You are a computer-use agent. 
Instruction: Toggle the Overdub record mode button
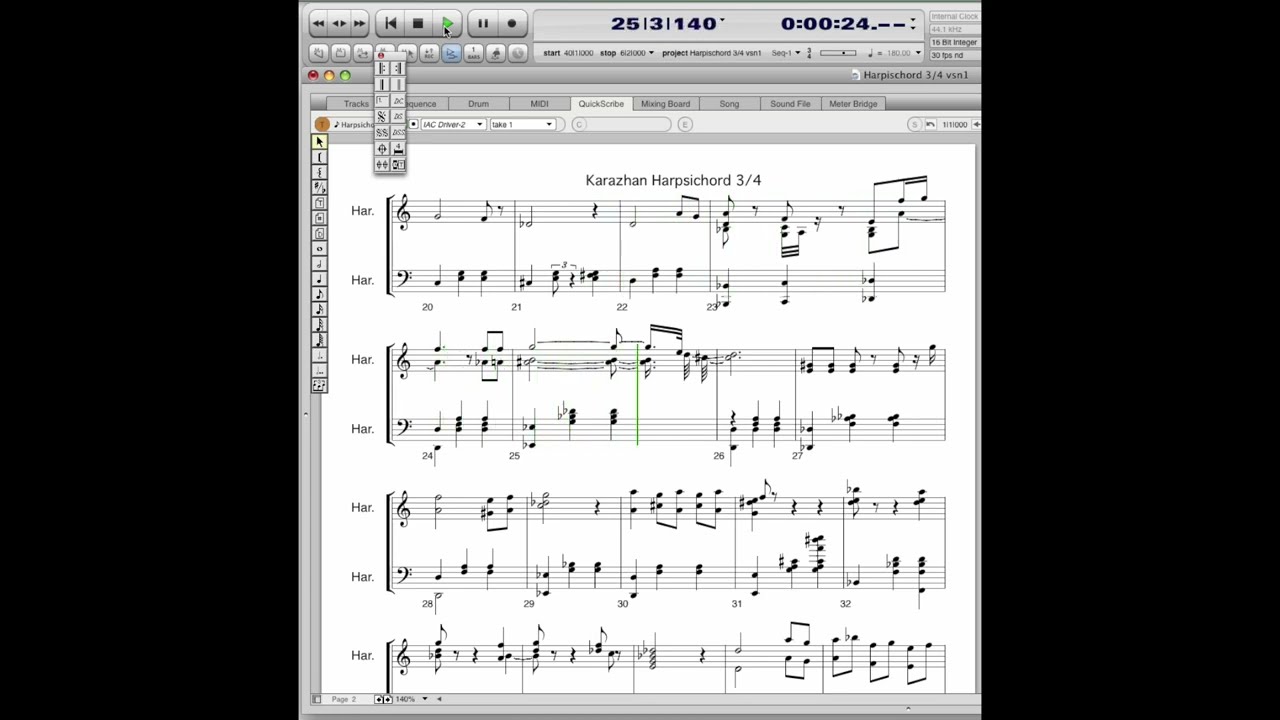[x=429, y=53]
